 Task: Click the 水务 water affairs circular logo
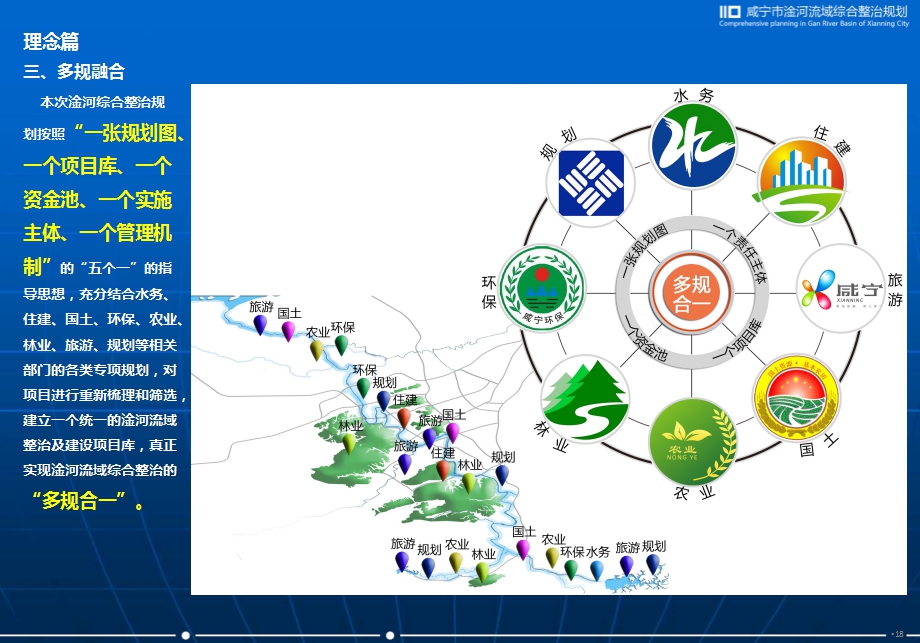pos(693,145)
